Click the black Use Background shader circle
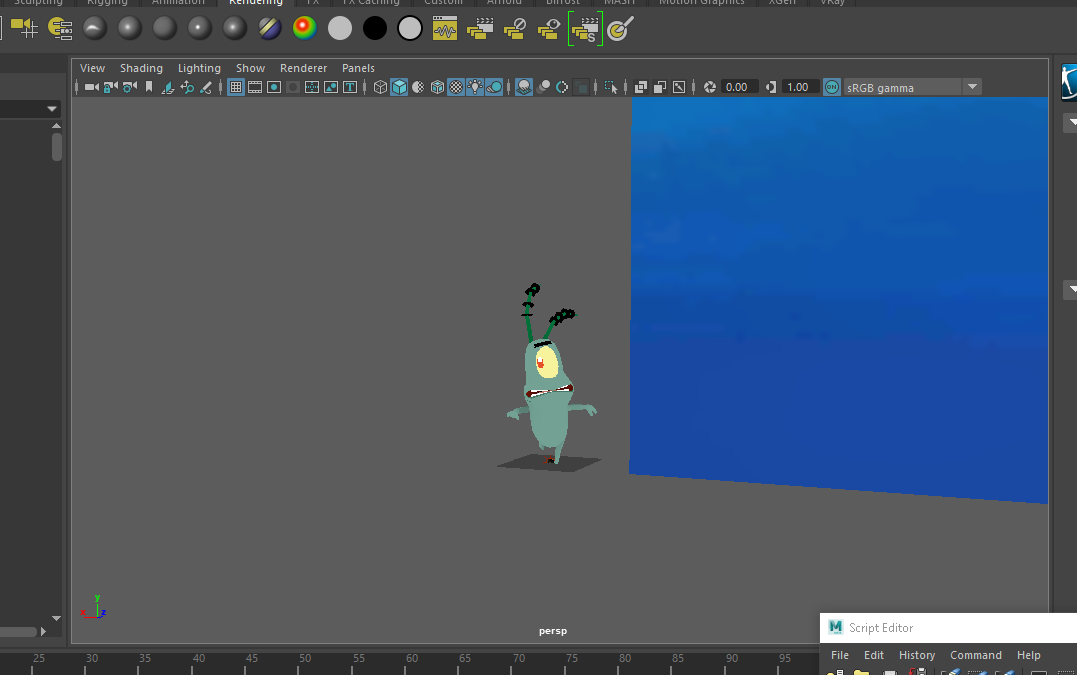Image resolution: width=1077 pixels, height=675 pixels. coord(375,28)
